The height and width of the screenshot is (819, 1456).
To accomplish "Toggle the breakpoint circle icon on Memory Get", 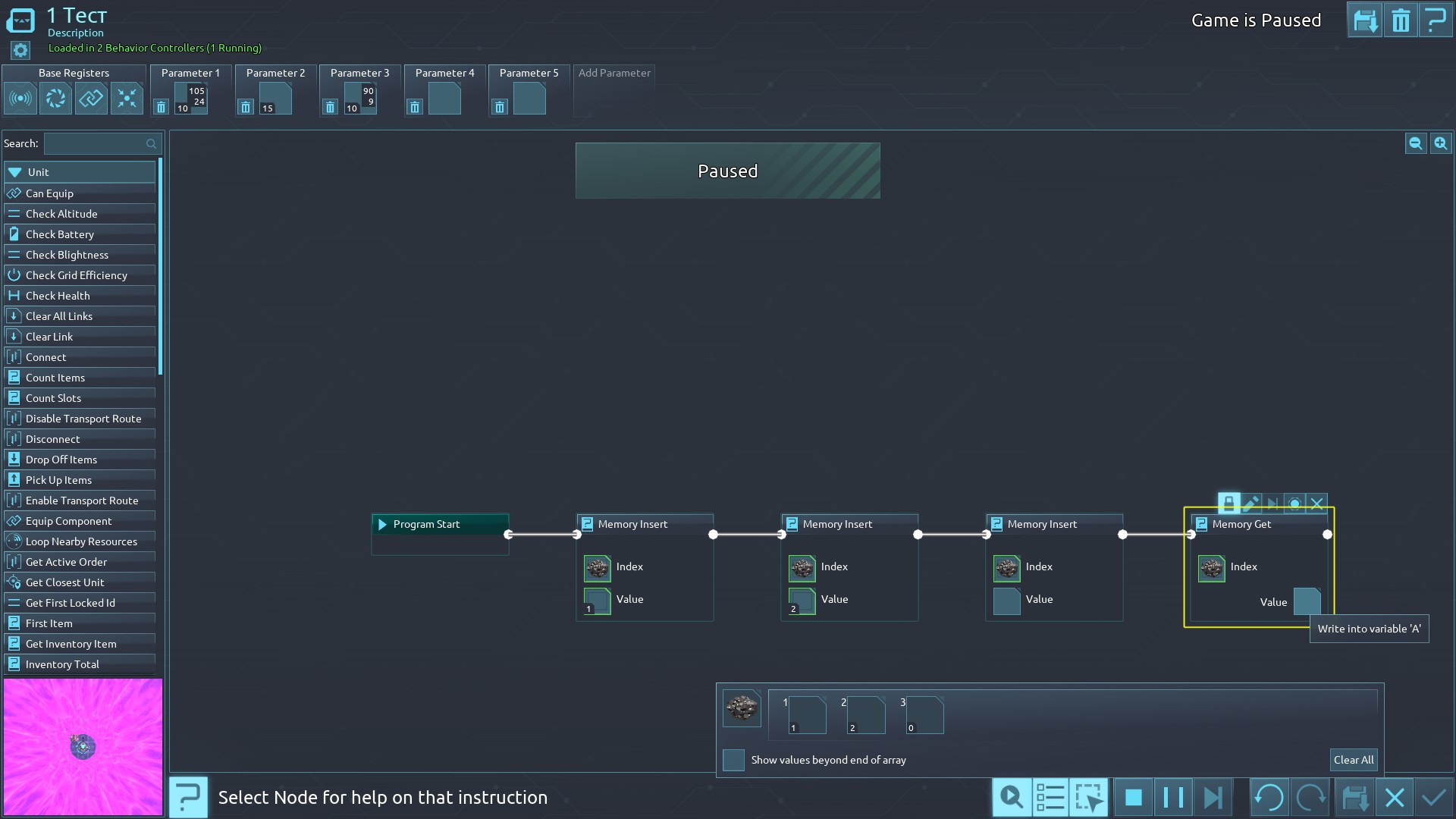I will coord(1294,504).
